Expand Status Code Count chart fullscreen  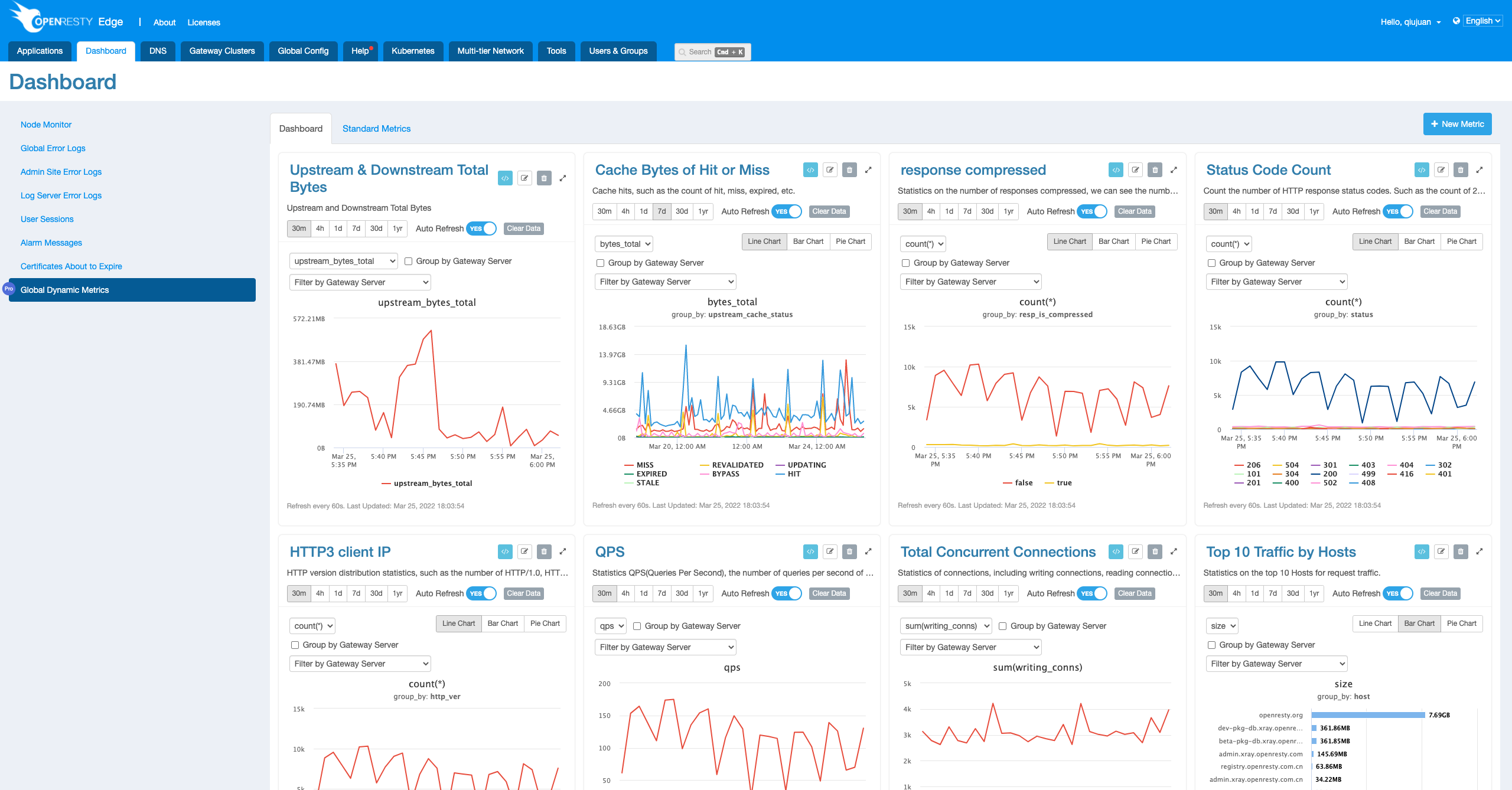[x=1480, y=170]
